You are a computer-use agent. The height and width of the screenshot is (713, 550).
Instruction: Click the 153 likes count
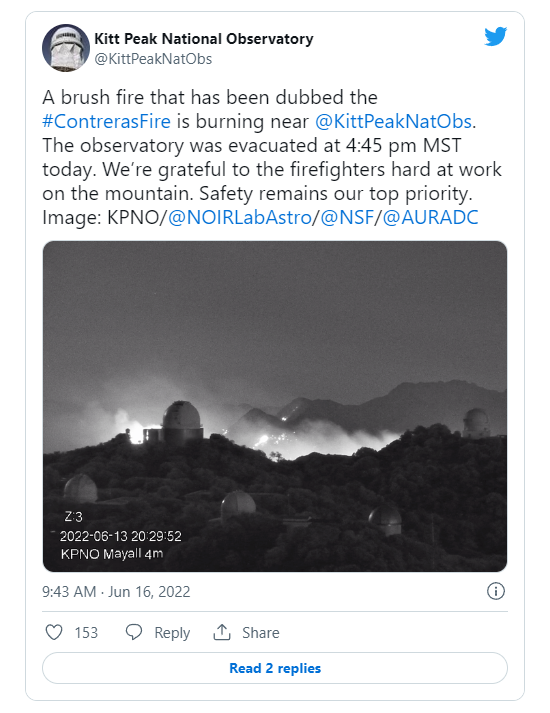(x=86, y=633)
